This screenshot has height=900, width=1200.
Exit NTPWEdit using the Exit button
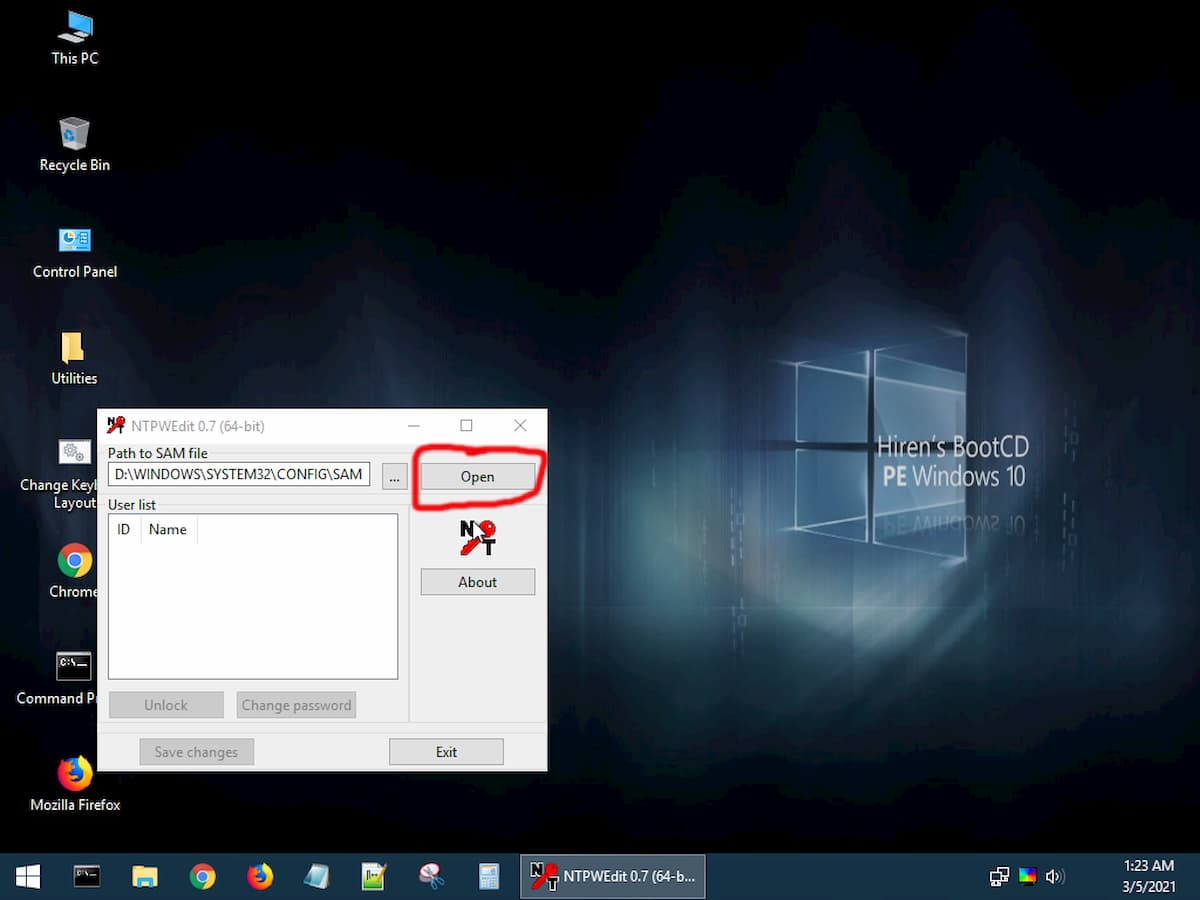(x=446, y=752)
